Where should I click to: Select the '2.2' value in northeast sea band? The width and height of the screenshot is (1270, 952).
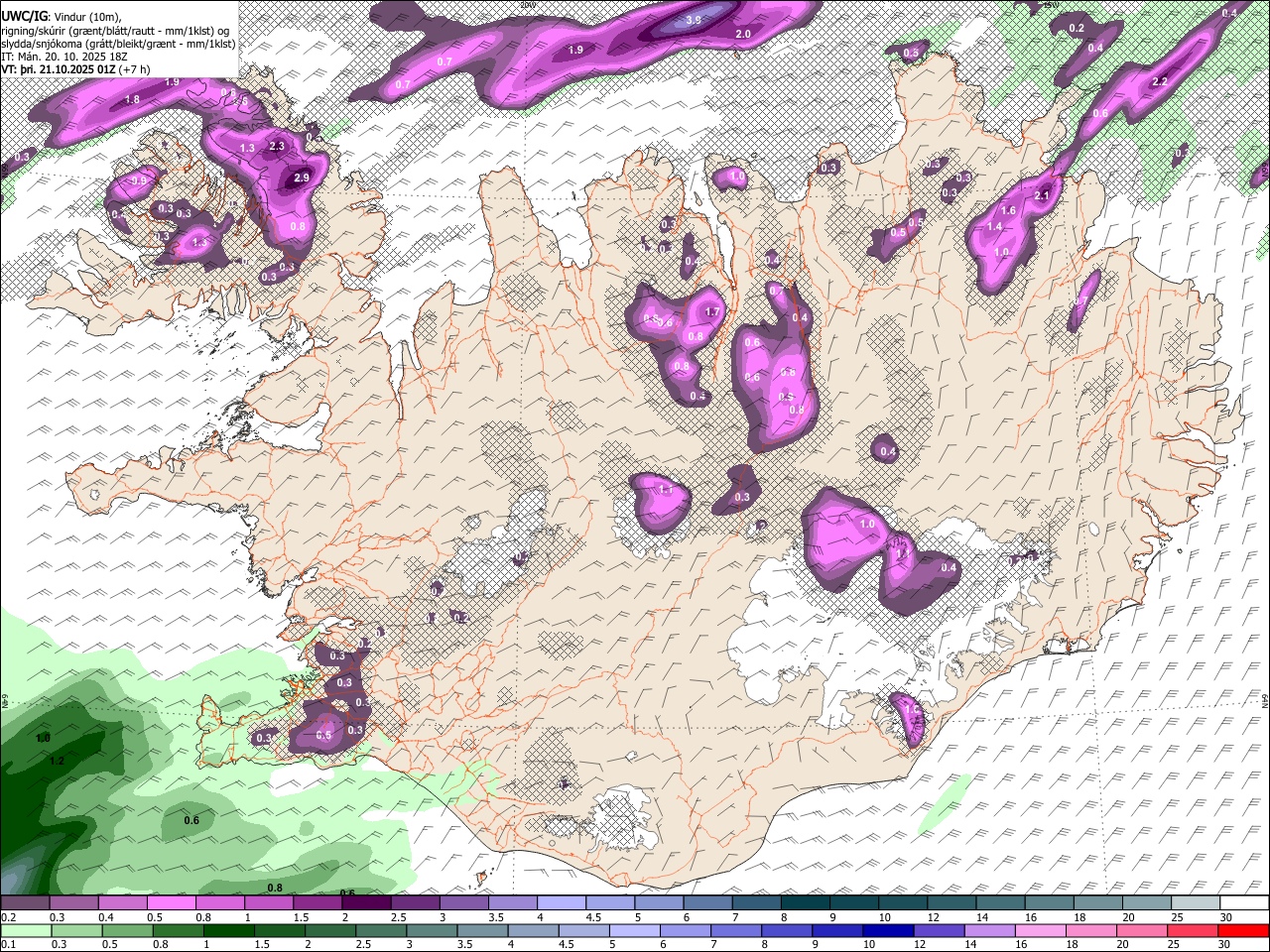[x=1159, y=81]
